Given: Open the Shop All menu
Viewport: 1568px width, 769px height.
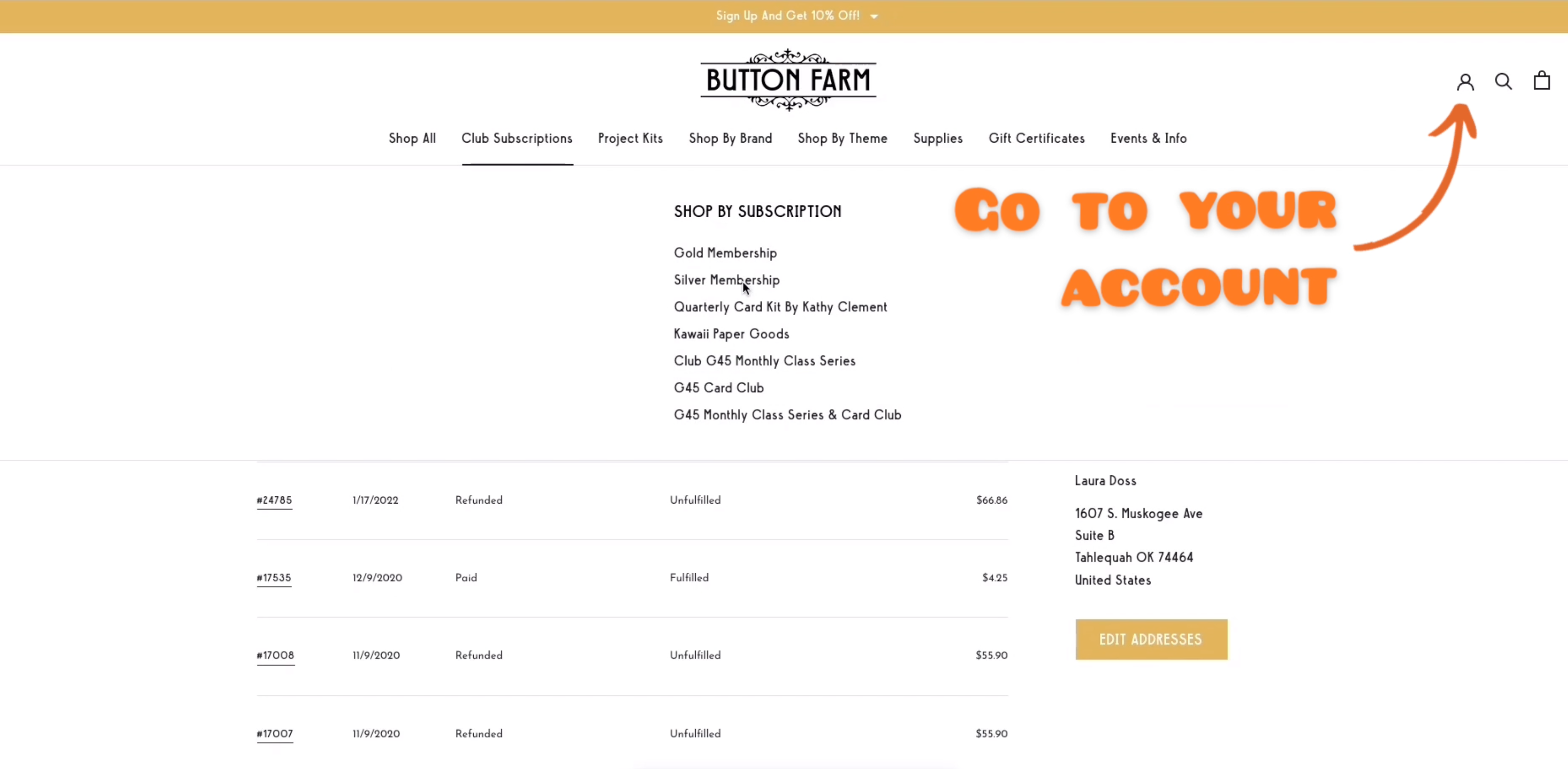Looking at the screenshot, I should pyautogui.click(x=412, y=138).
